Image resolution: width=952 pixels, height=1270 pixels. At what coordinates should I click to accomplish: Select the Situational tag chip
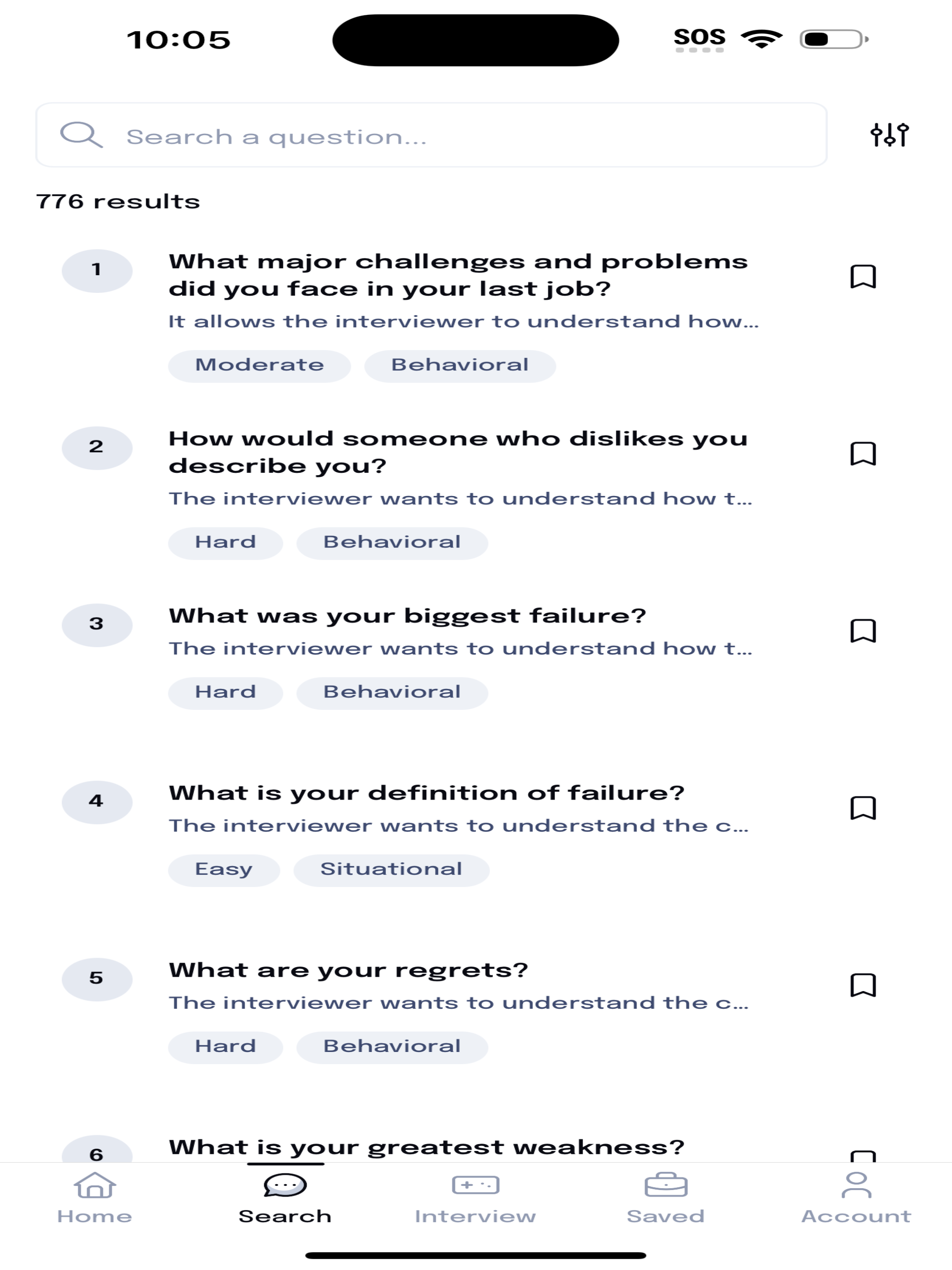(x=392, y=869)
